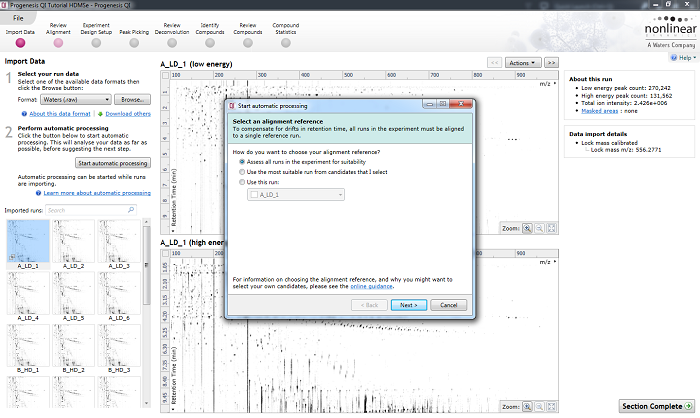The width and height of the screenshot is (700, 418).
Task: Open 'Learn more about automatic processing' link
Action: tap(97, 193)
